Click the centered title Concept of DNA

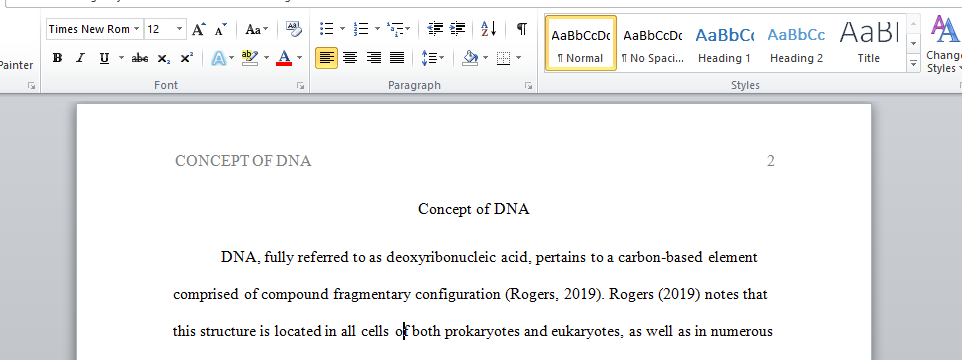point(474,209)
